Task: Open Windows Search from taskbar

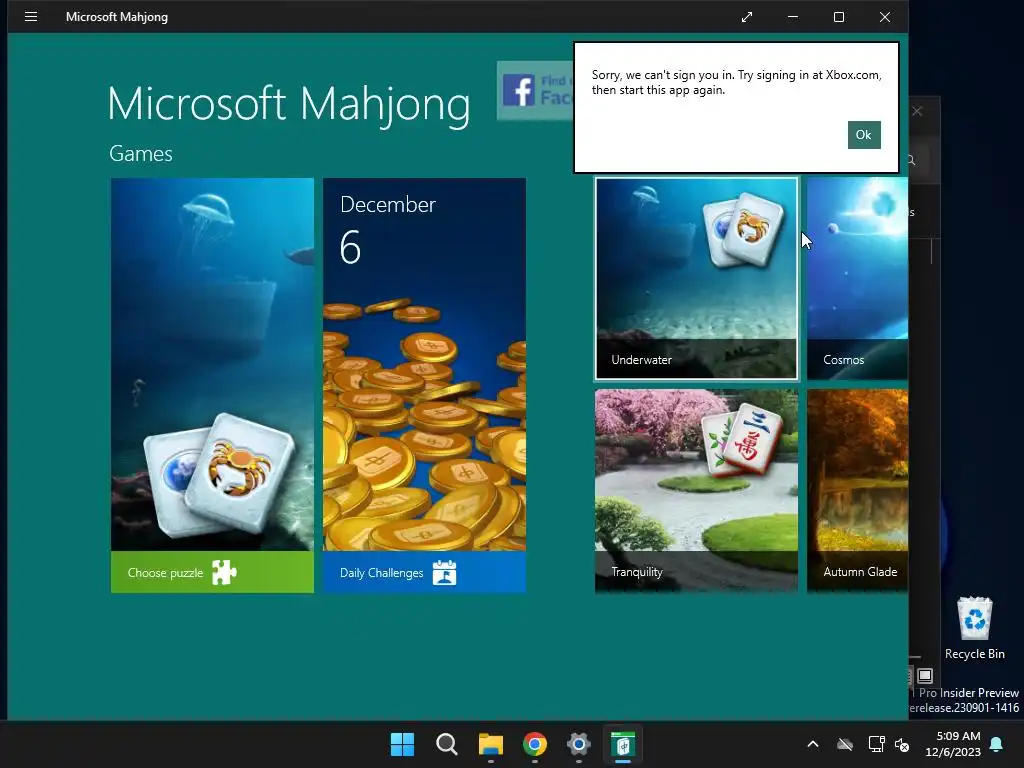Action: coord(447,744)
